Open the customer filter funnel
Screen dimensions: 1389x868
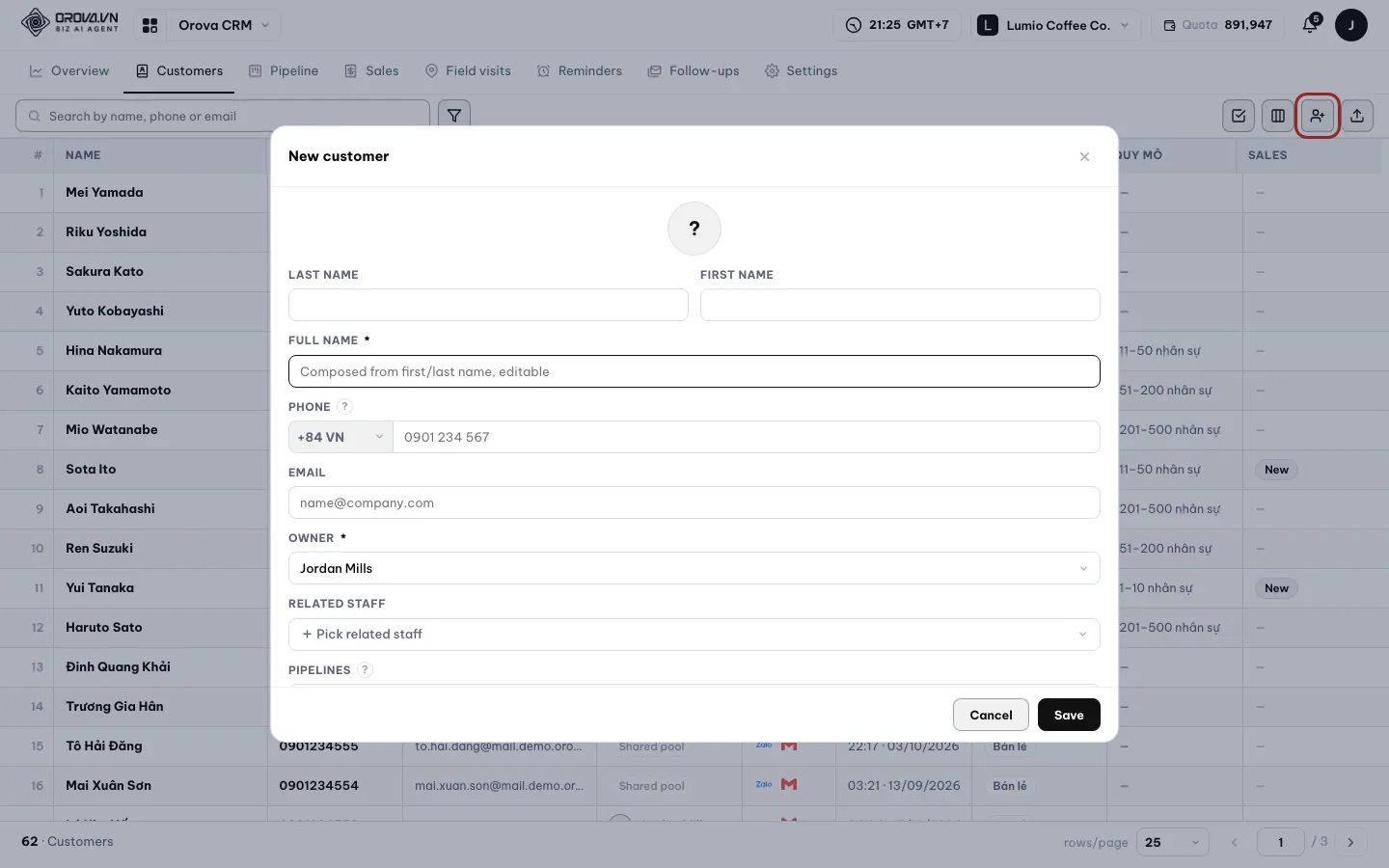(454, 116)
